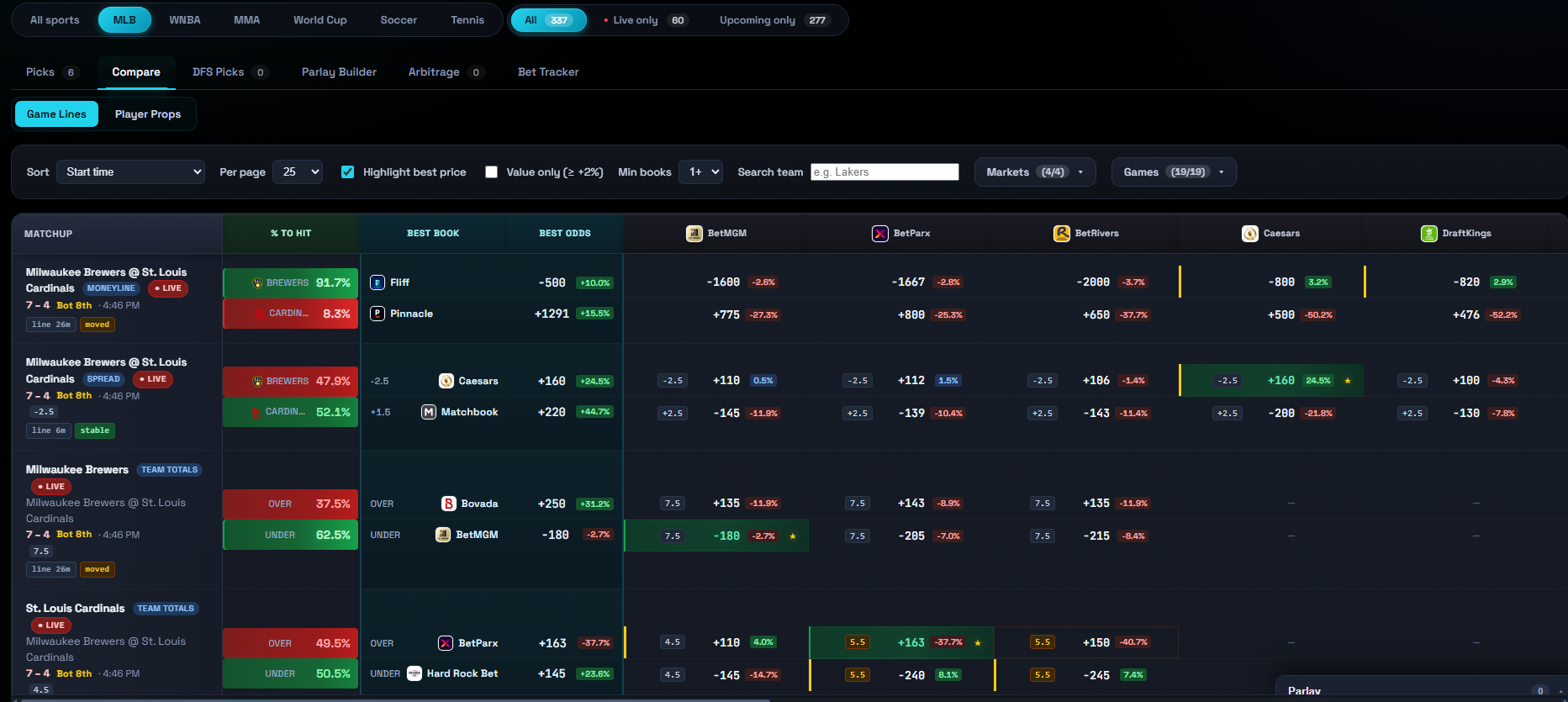Click Brewers team totals OVER 37.5% bar

[291, 504]
